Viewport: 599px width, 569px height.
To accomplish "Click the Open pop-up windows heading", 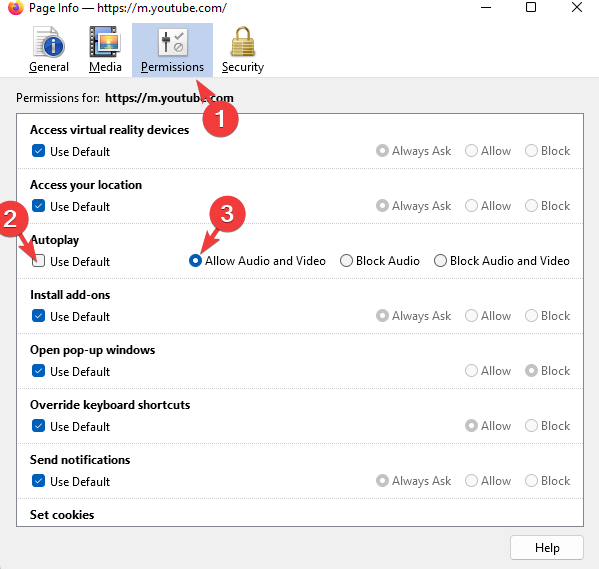I will [92, 350].
